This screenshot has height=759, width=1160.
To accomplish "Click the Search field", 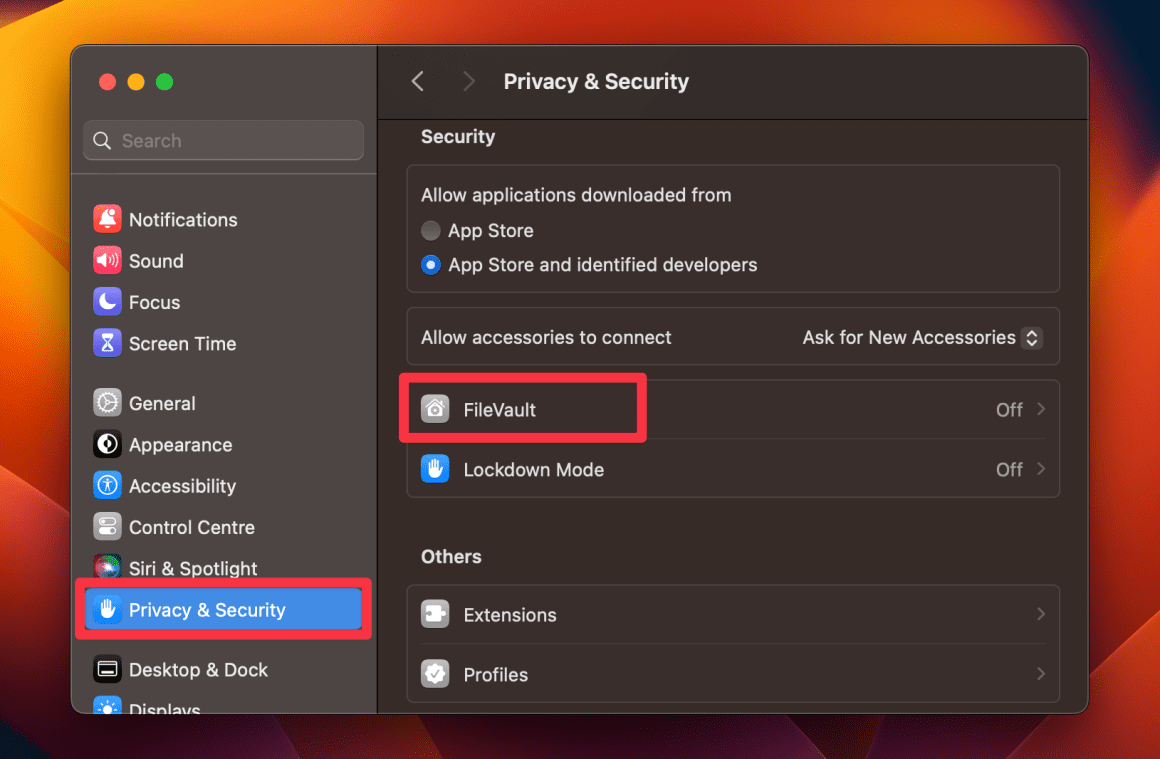I will [x=223, y=140].
